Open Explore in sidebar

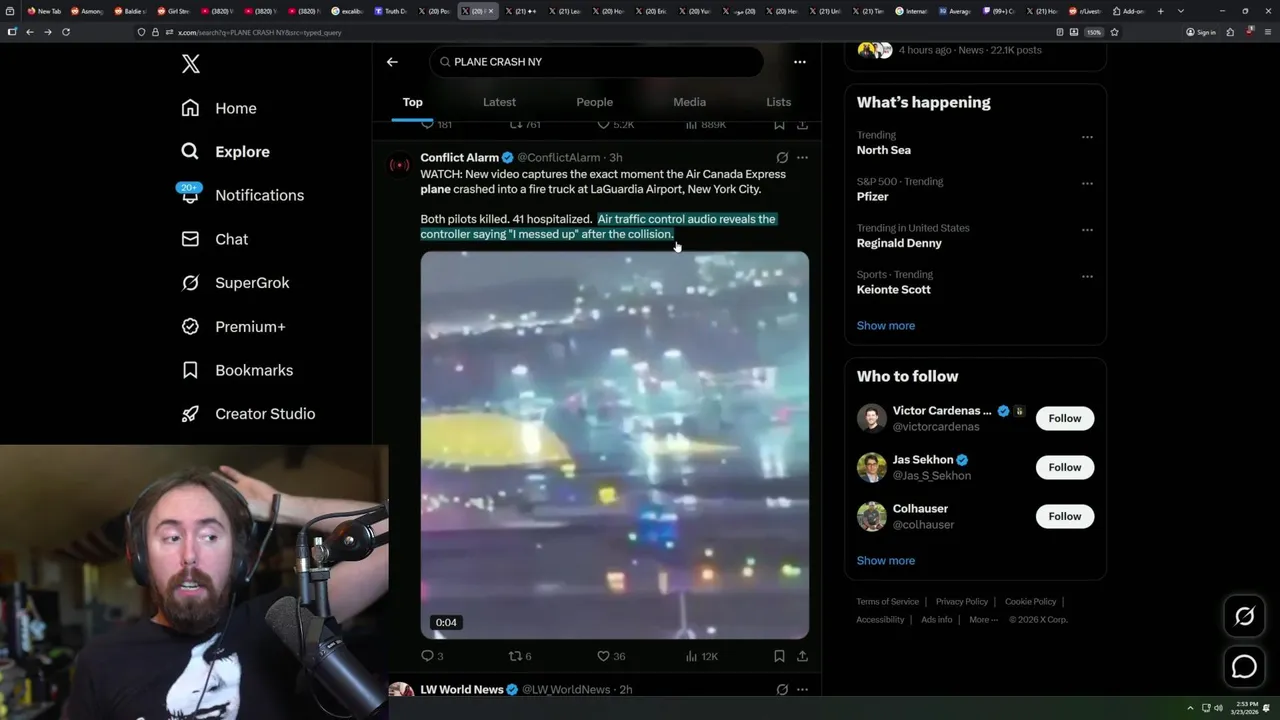click(226, 152)
